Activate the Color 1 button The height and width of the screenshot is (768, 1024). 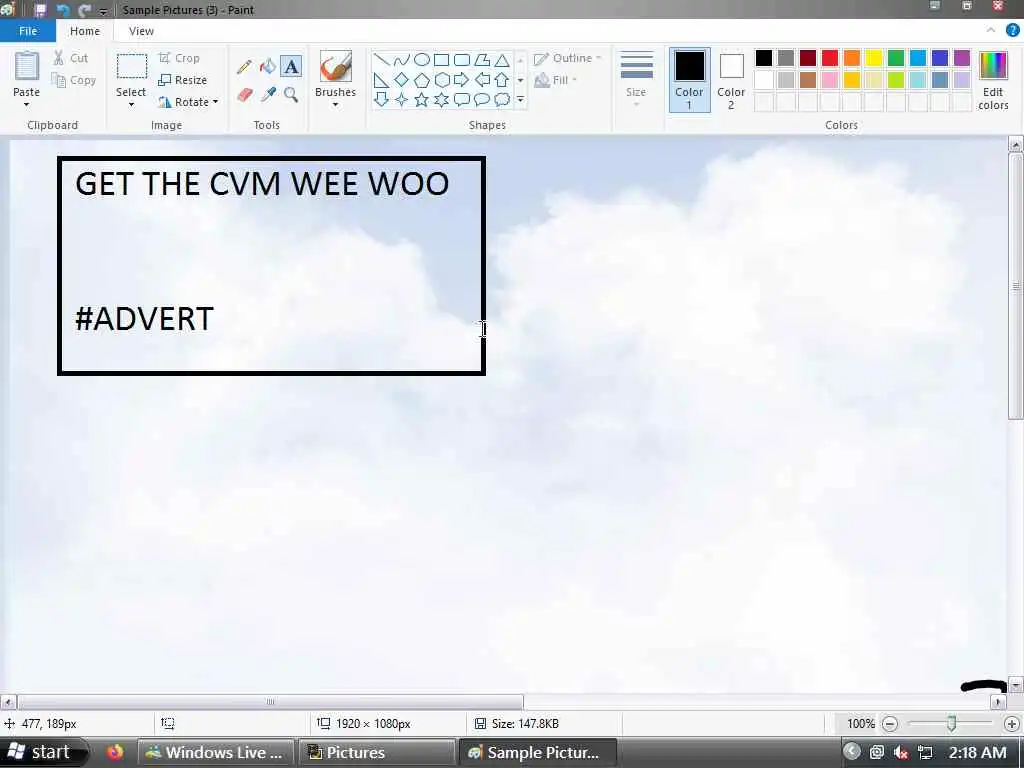[689, 80]
